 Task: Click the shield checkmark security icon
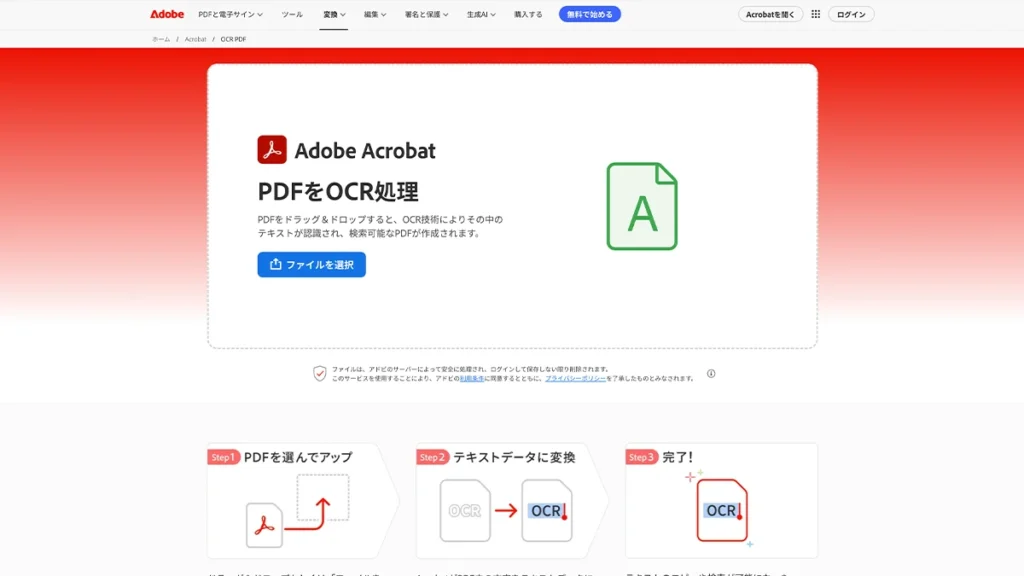coord(319,374)
